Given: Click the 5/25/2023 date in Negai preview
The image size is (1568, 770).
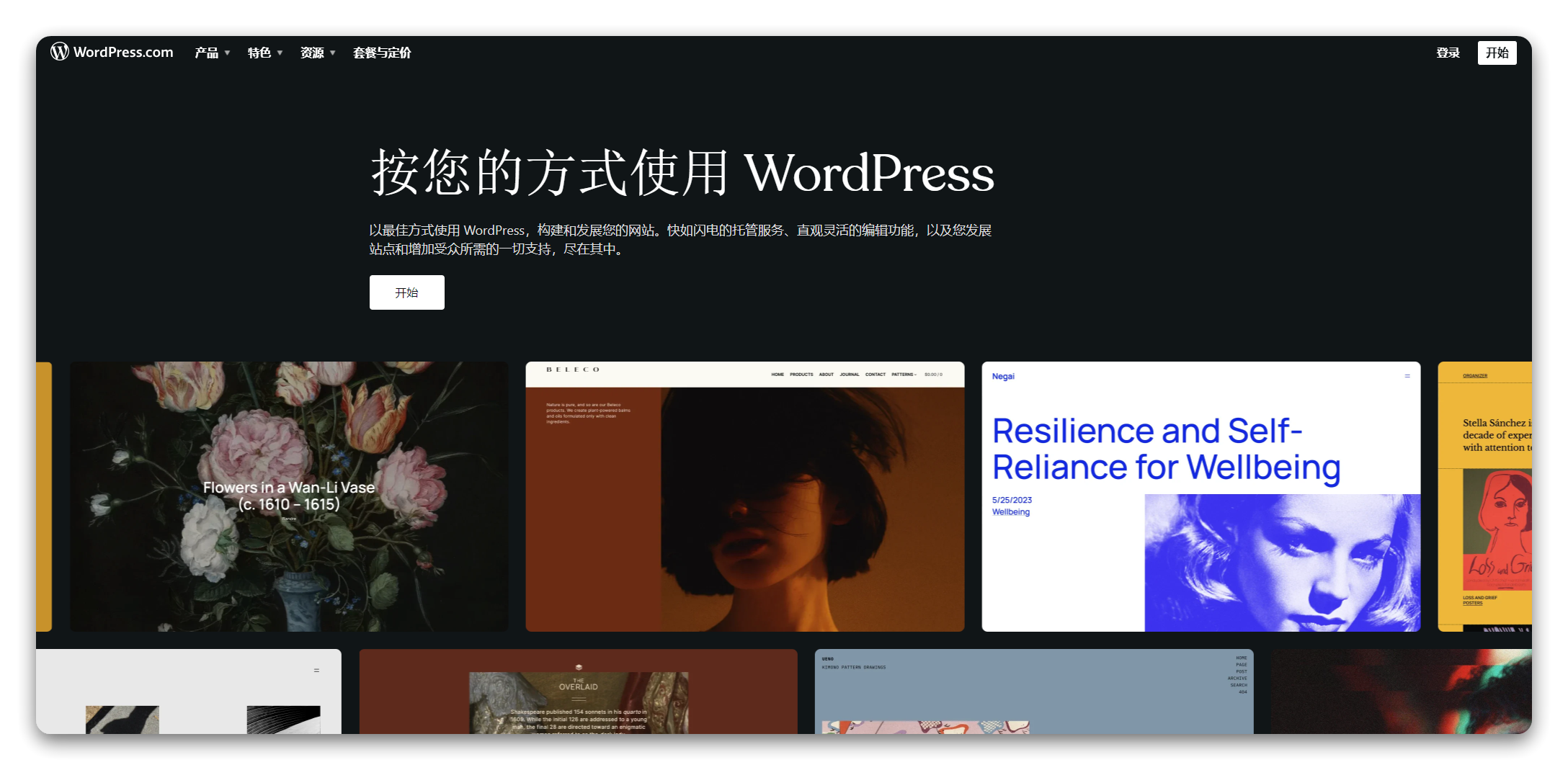Looking at the screenshot, I should click(1012, 500).
